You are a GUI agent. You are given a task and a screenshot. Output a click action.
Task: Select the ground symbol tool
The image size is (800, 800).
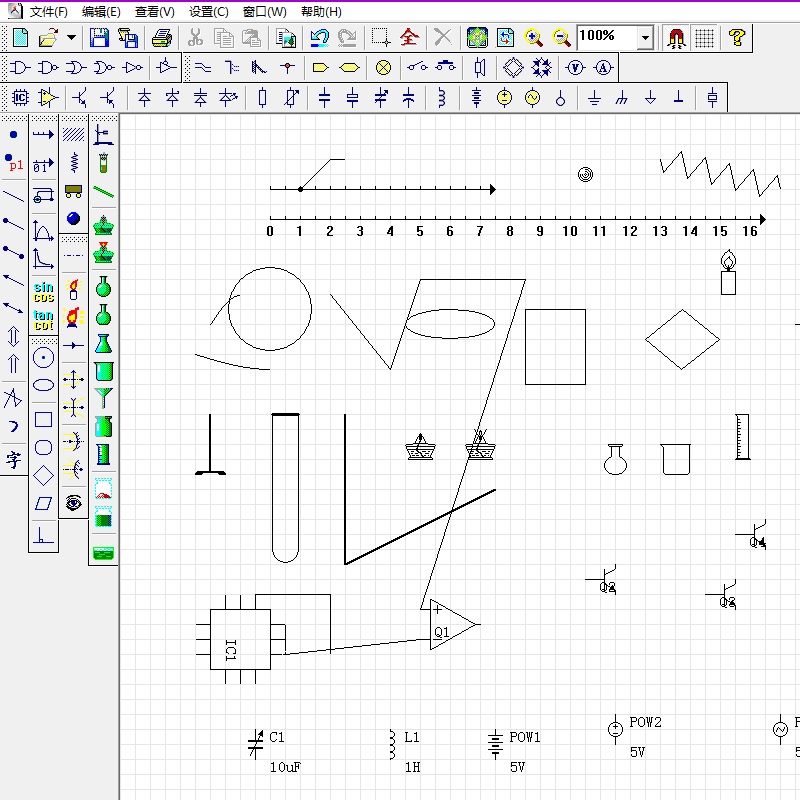(x=594, y=97)
